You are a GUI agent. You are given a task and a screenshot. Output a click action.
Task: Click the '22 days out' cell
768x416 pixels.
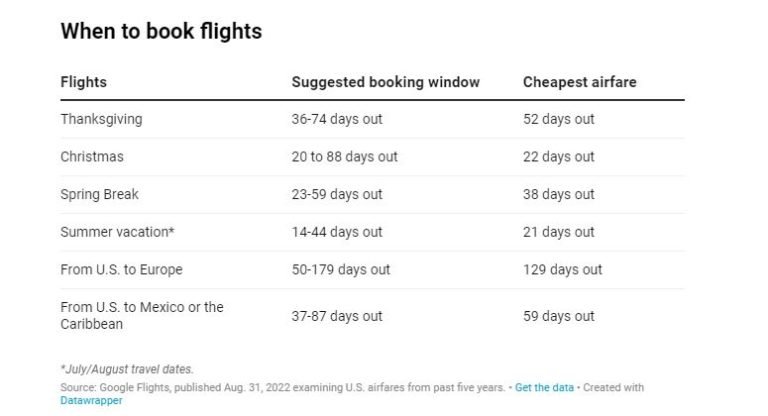tap(558, 157)
